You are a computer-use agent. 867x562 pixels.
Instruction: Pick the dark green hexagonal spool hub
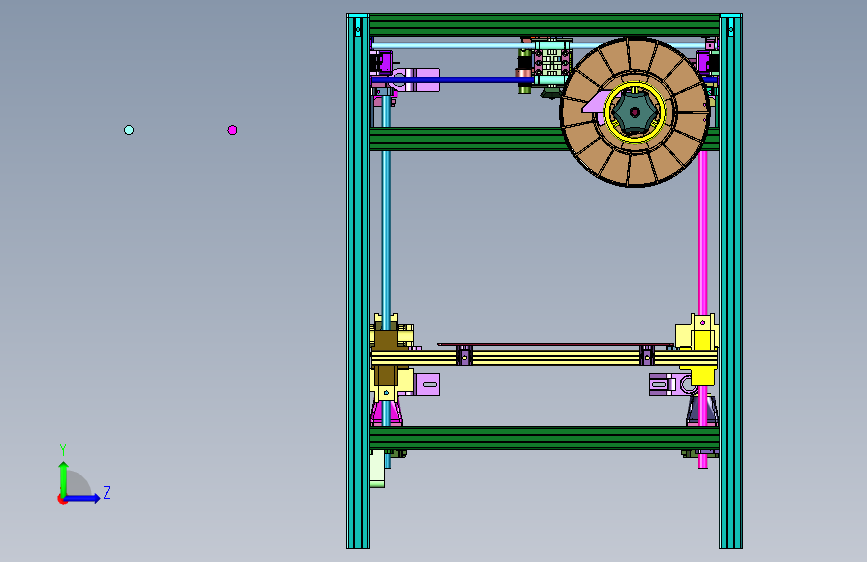click(635, 112)
